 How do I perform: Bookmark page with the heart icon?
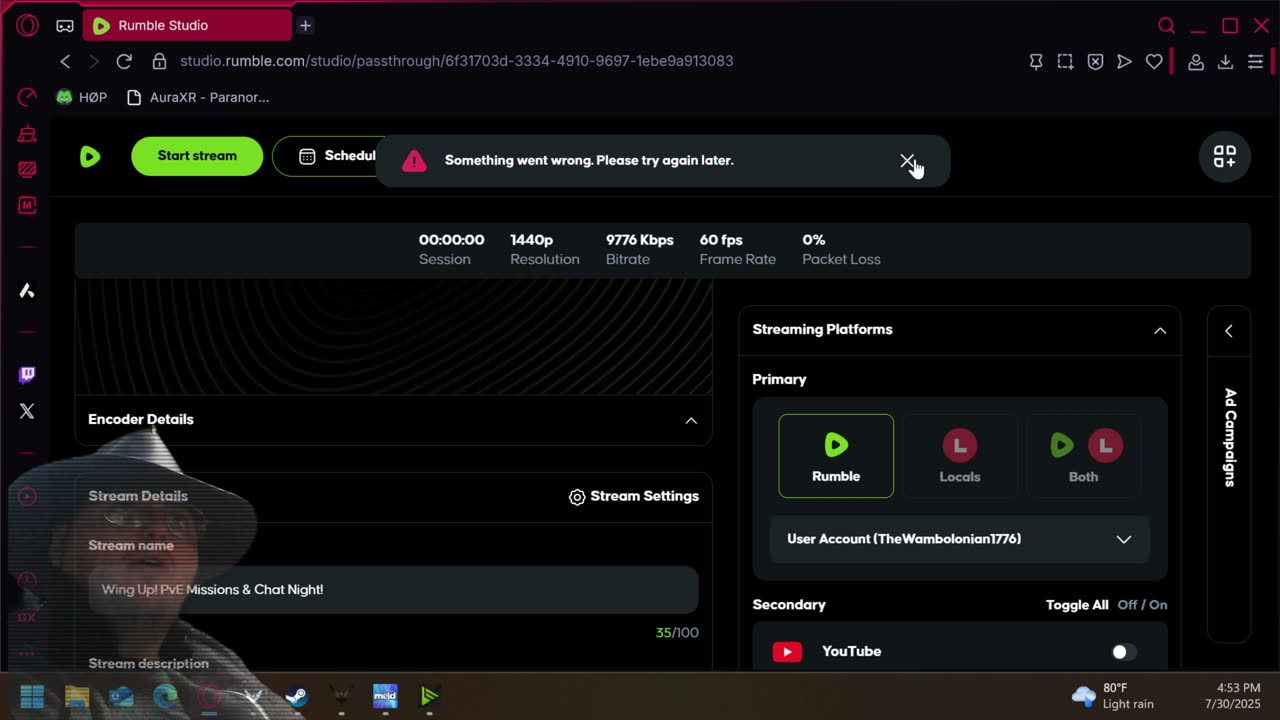click(x=1154, y=62)
